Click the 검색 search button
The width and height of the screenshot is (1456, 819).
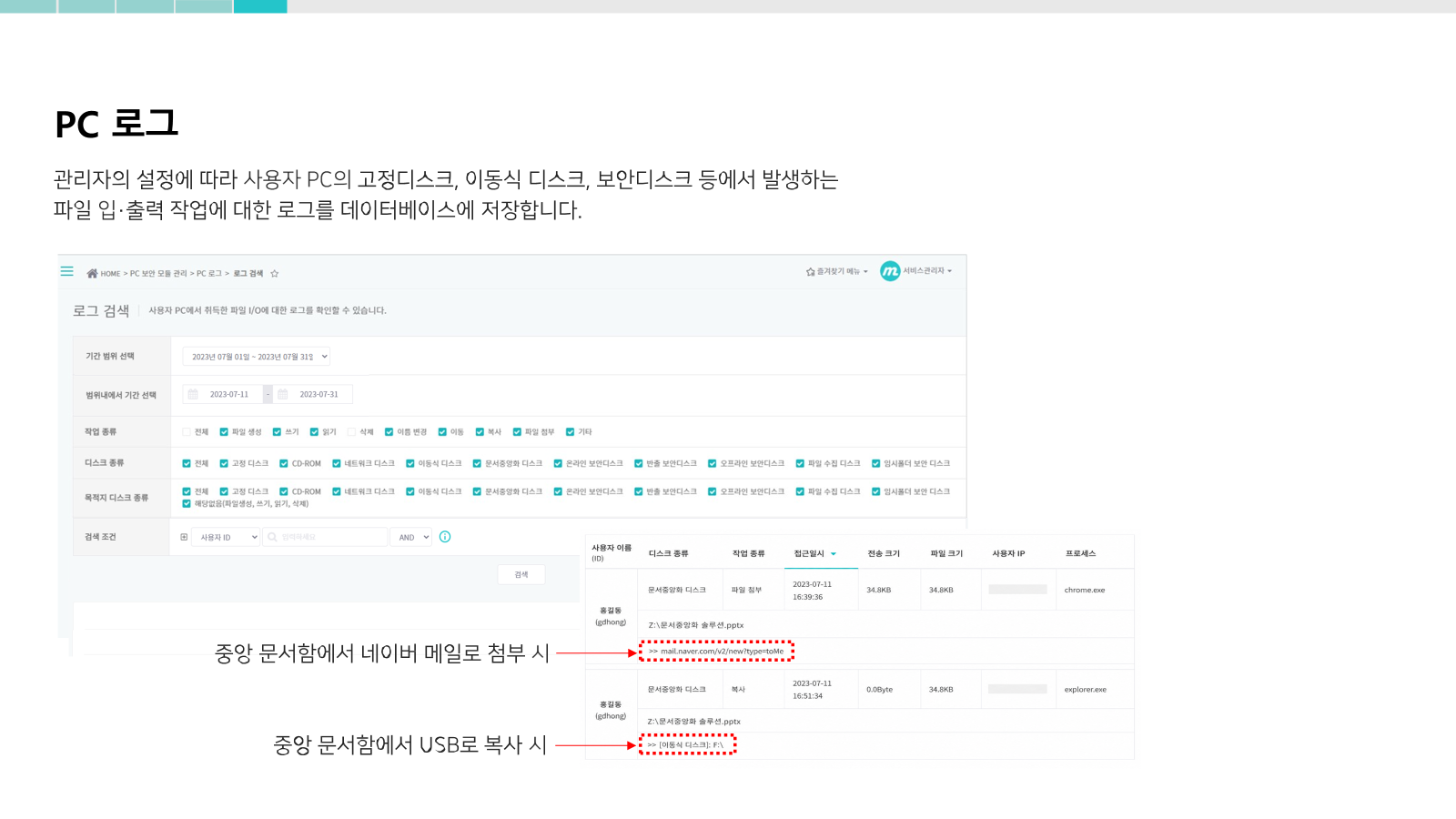pyautogui.click(x=521, y=574)
